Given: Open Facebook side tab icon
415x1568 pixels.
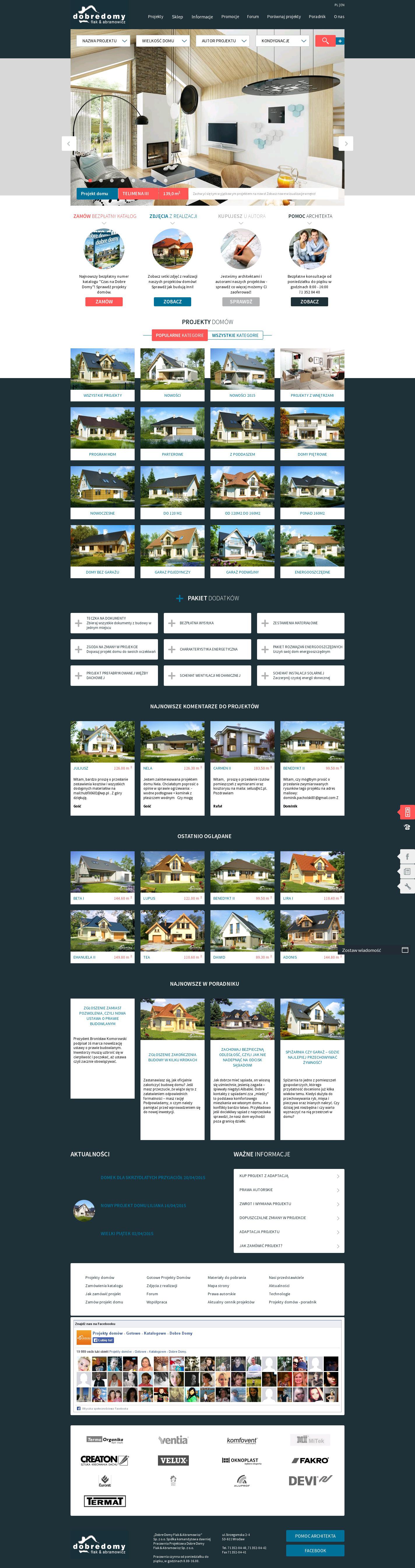Looking at the screenshot, I should click(x=407, y=856).
